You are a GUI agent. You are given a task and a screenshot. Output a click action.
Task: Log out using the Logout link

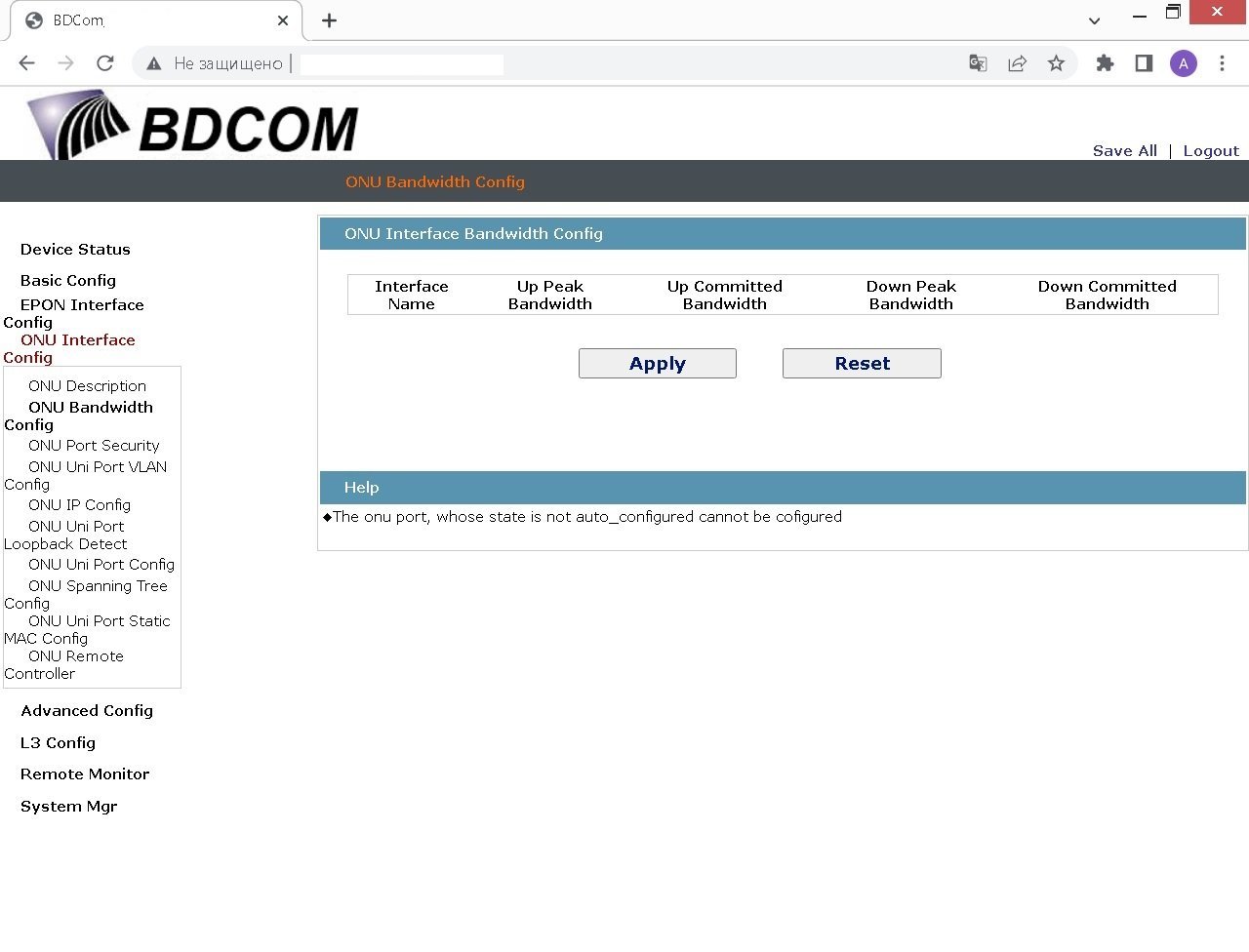coord(1211,151)
